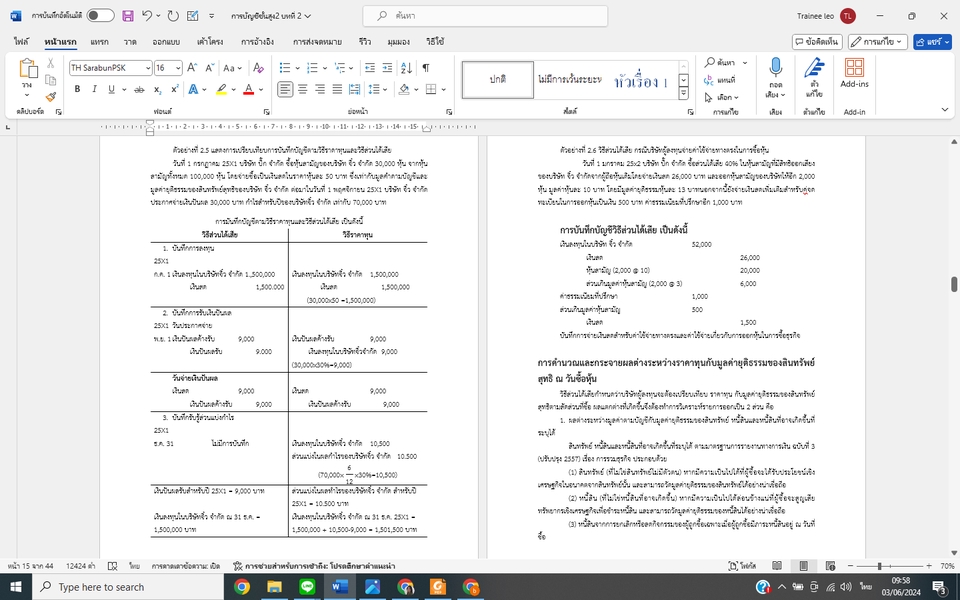
Task: Click the Copy icon in clipboard group
Action: [x=51, y=80]
